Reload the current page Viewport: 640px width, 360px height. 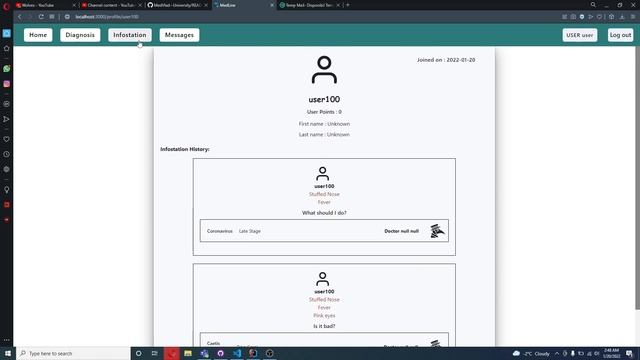pyautogui.click(x=41, y=17)
